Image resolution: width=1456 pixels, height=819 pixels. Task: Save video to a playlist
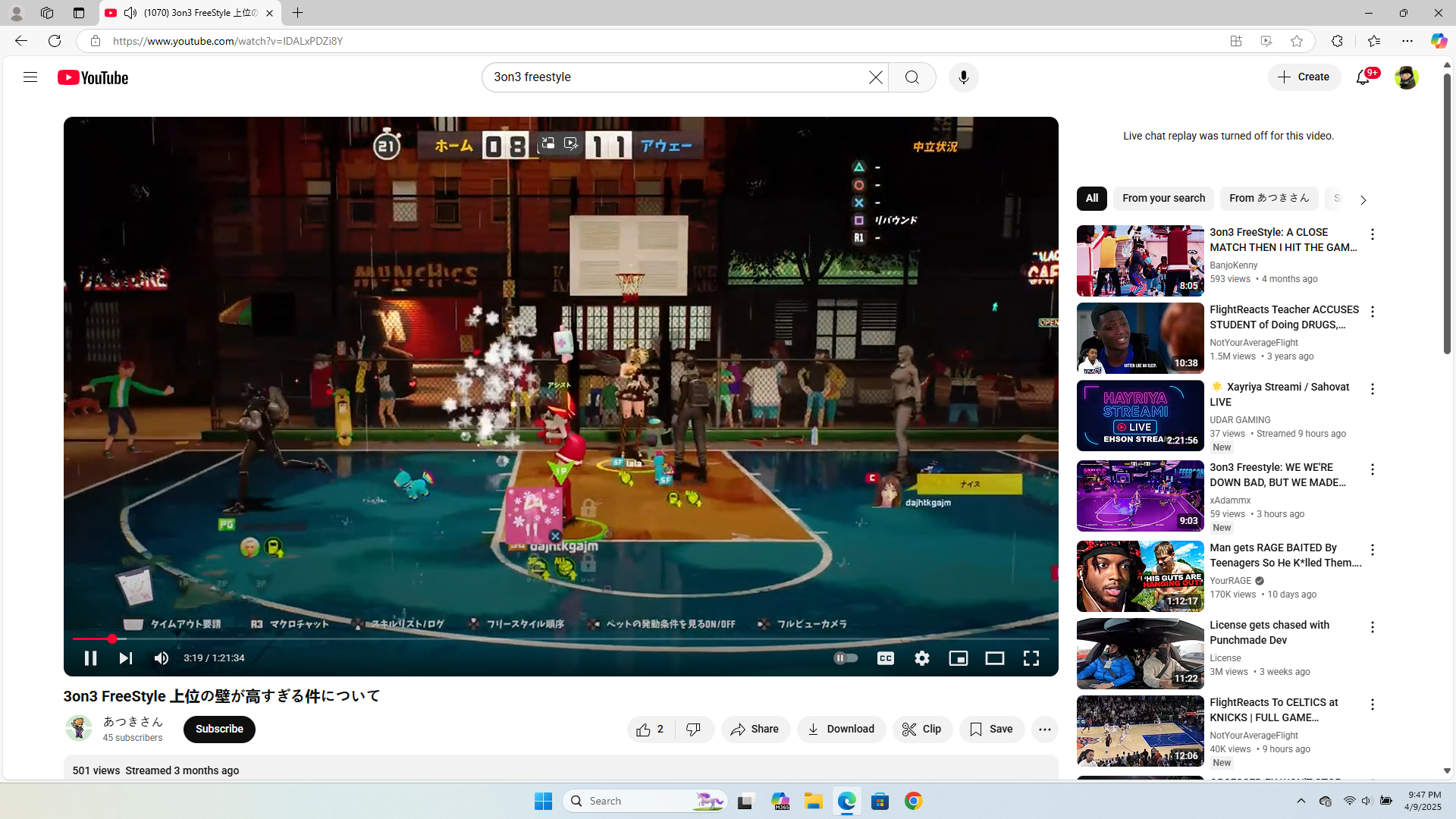click(x=992, y=730)
